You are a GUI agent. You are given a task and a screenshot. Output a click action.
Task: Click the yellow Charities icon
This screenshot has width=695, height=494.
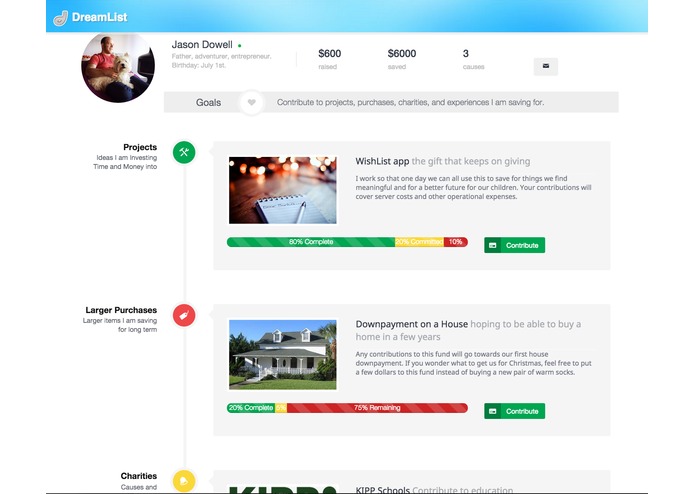(x=184, y=481)
